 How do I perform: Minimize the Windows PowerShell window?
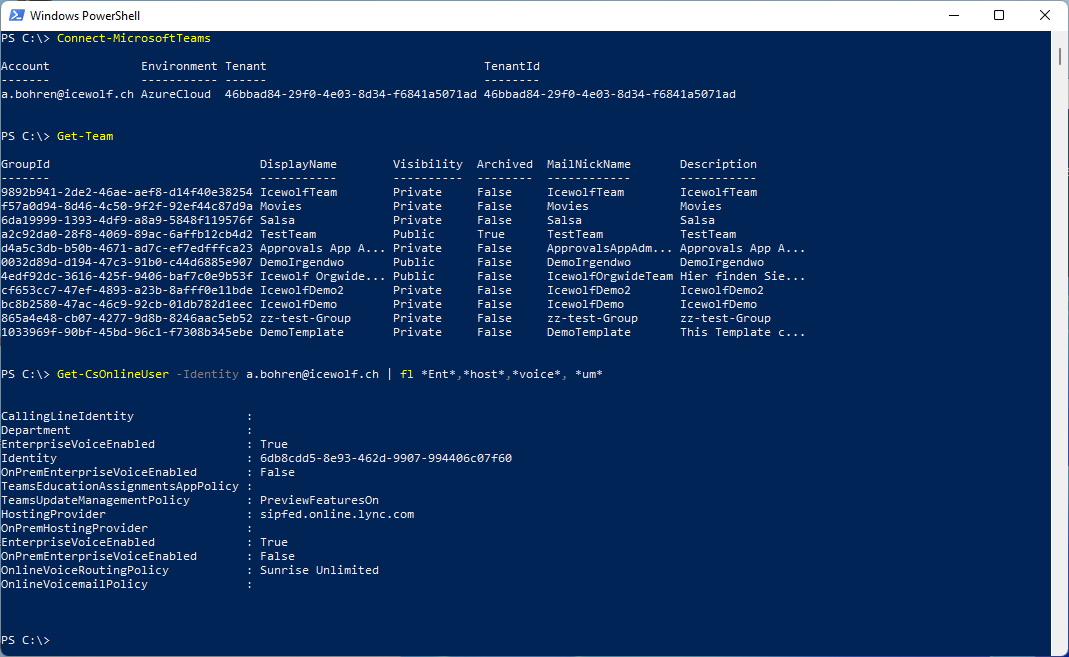click(x=954, y=15)
